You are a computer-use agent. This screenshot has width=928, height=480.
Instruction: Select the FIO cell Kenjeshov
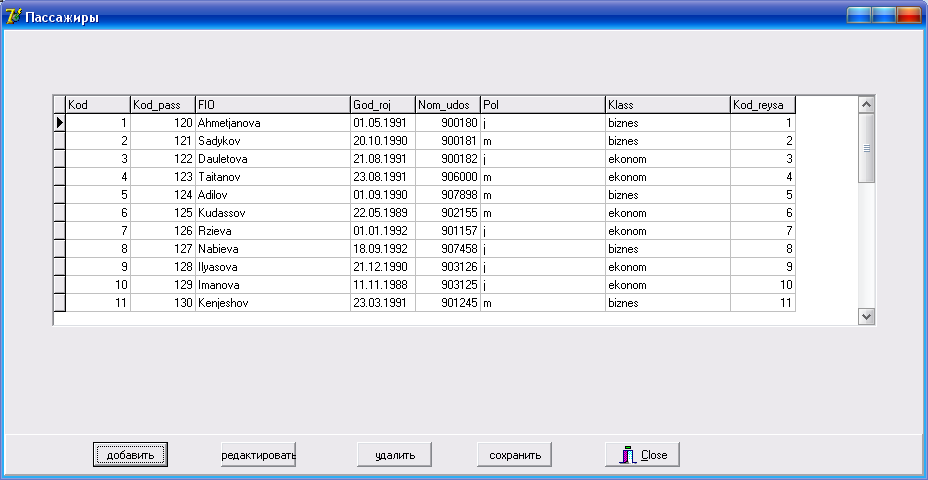tap(273, 302)
